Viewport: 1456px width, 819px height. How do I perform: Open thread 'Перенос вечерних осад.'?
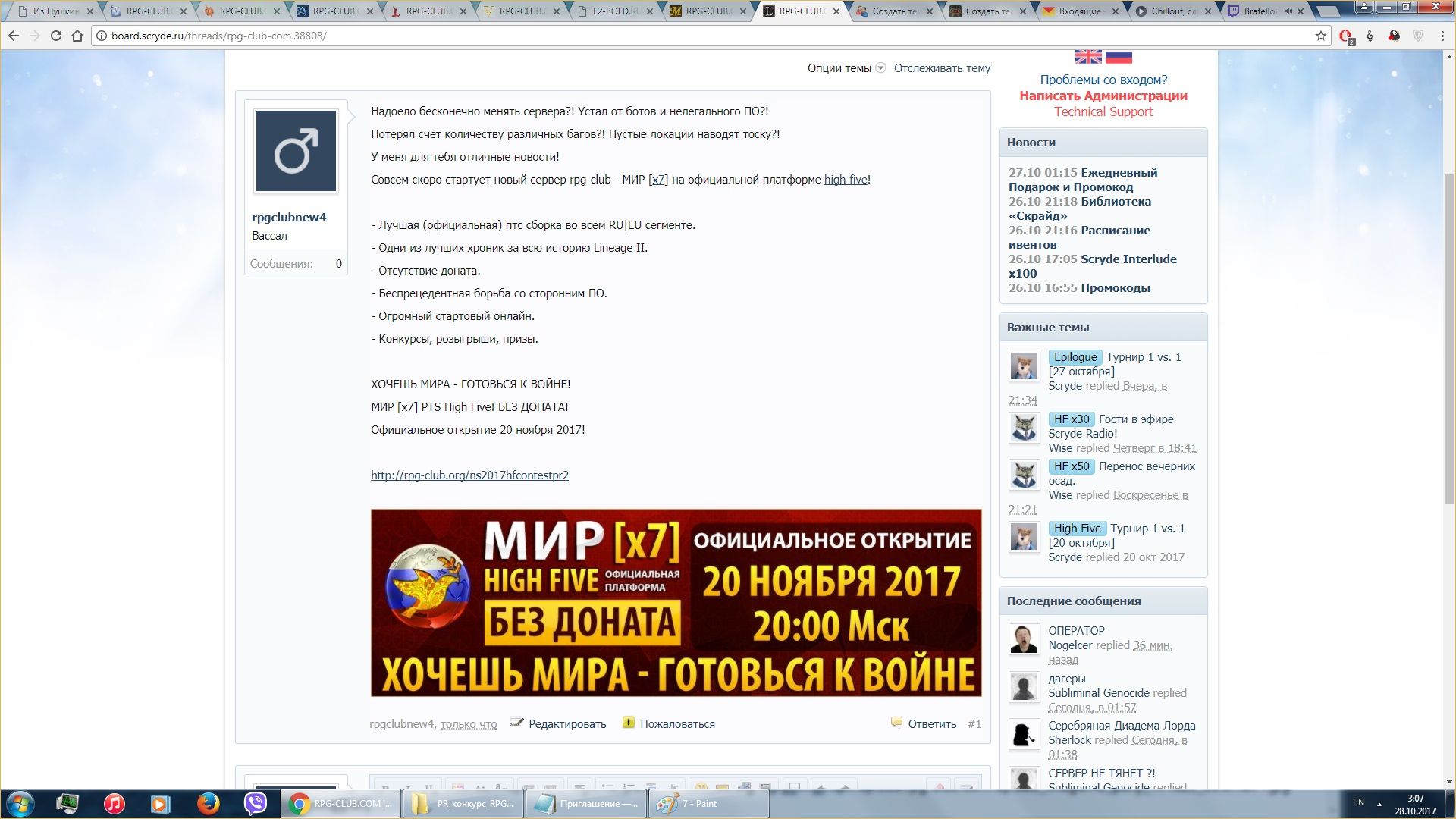(x=1122, y=473)
